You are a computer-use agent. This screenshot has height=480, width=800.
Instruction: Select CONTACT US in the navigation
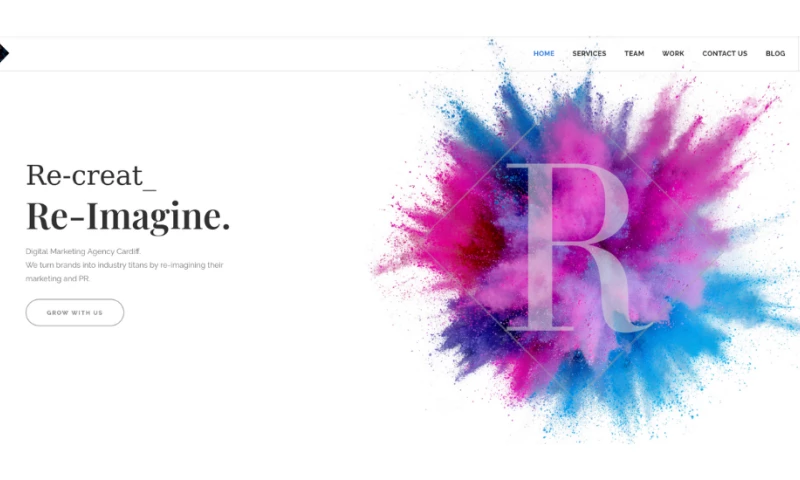(724, 54)
